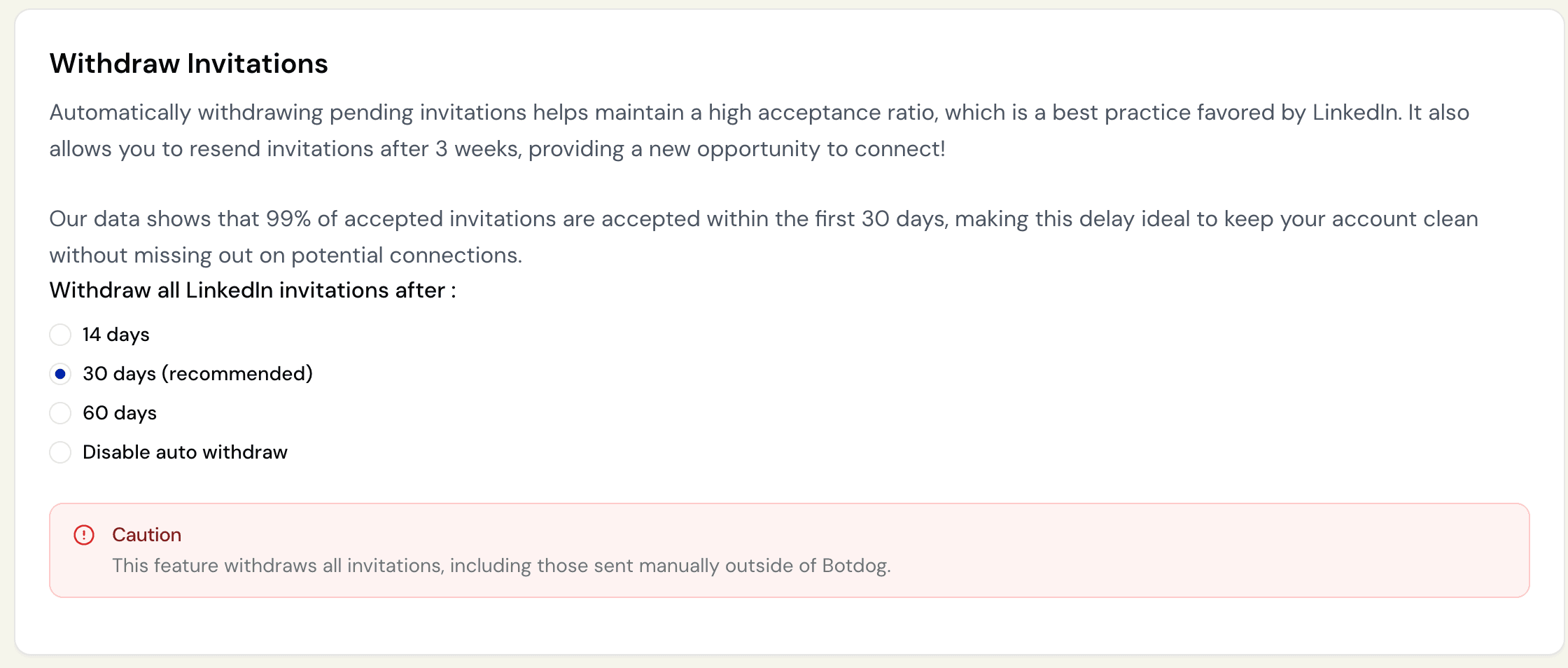Click the Withdraw Invitations heading

pyautogui.click(x=188, y=64)
